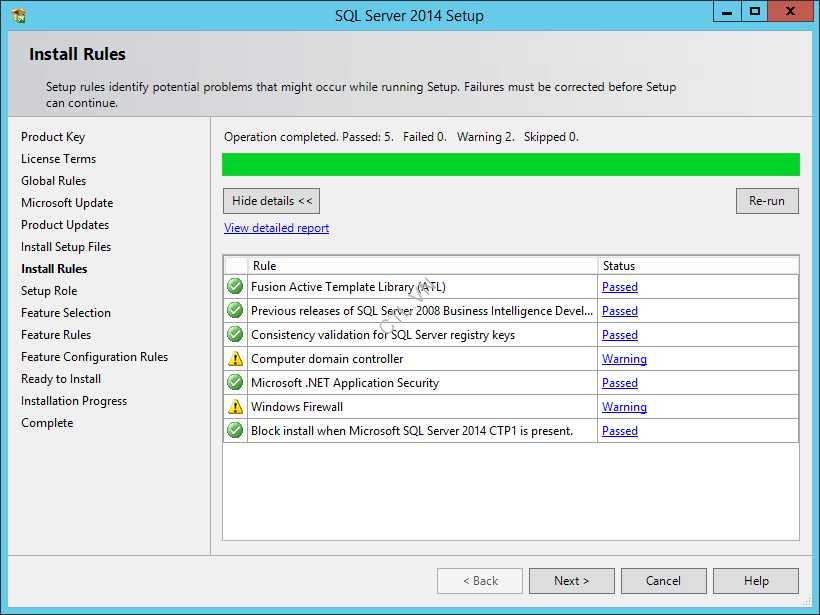
Task: Click the check icon beside Microsoft .NET Application Security
Action: pos(234,382)
